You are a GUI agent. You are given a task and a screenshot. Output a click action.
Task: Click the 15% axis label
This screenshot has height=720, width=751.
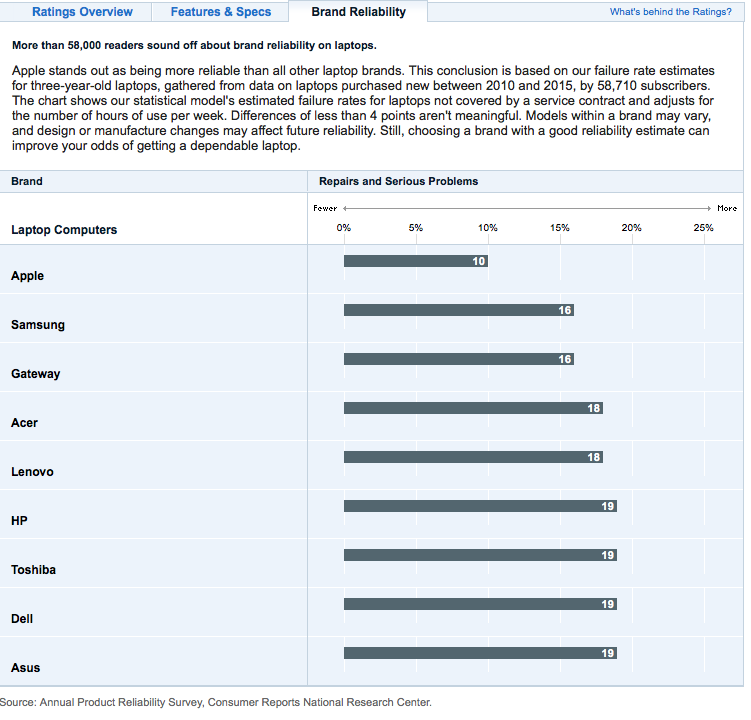click(x=559, y=228)
